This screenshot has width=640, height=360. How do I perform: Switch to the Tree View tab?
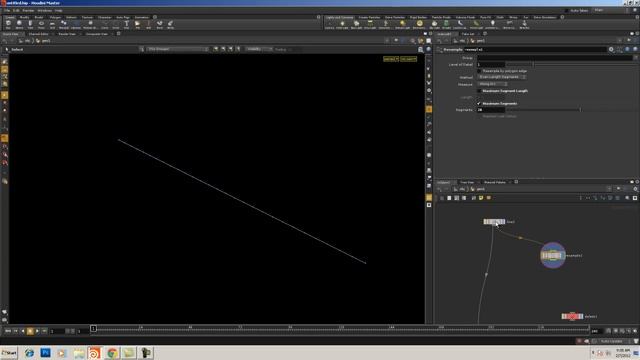pyautogui.click(x=467, y=182)
